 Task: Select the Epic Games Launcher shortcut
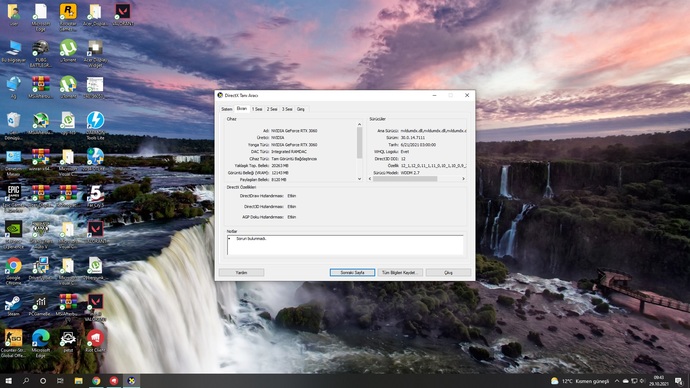(x=13, y=198)
